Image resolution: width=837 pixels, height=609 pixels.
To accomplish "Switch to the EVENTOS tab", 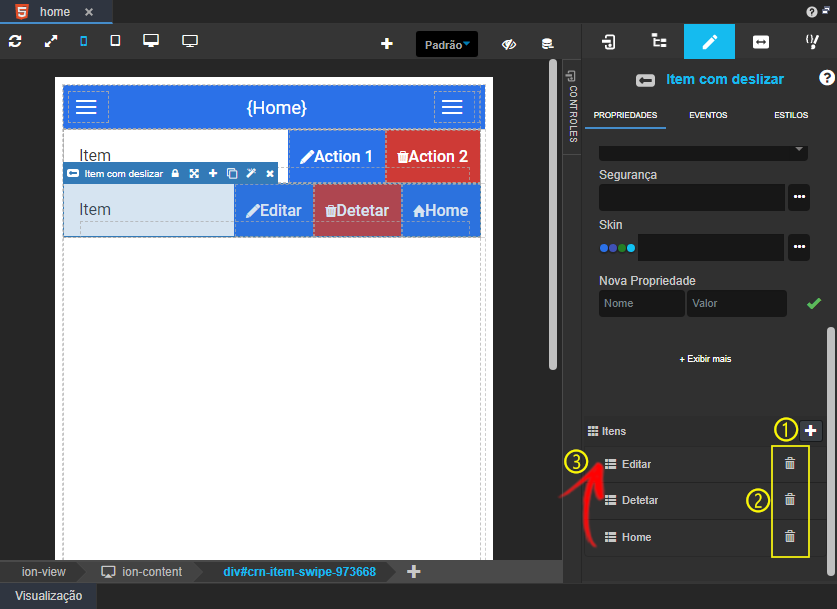I will coord(708,115).
